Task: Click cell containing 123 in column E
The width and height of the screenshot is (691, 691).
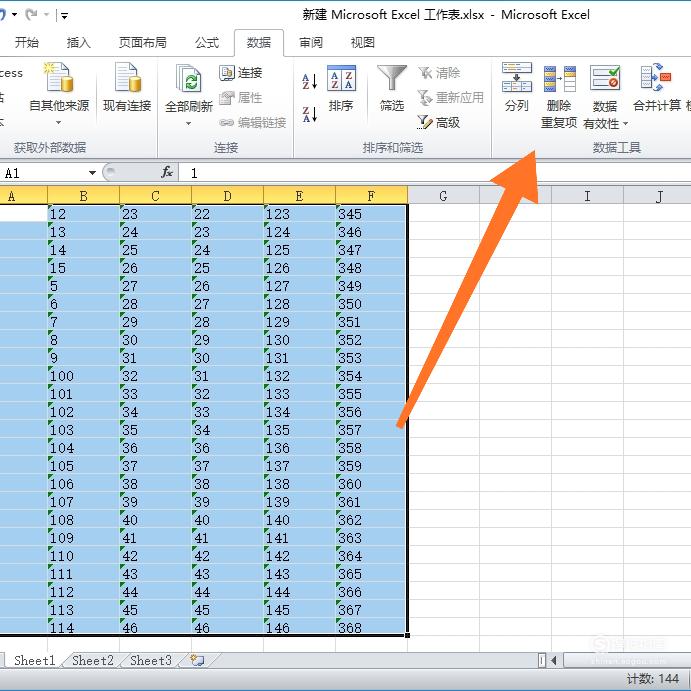Action: point(299,214)
